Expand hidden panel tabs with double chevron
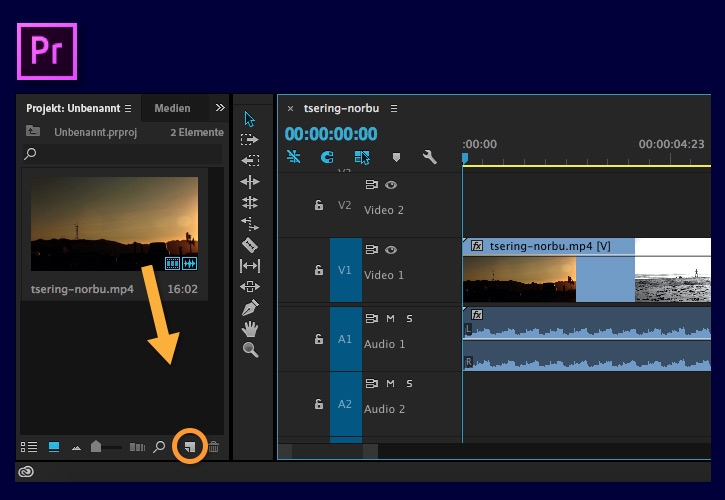 pos(220,107)
